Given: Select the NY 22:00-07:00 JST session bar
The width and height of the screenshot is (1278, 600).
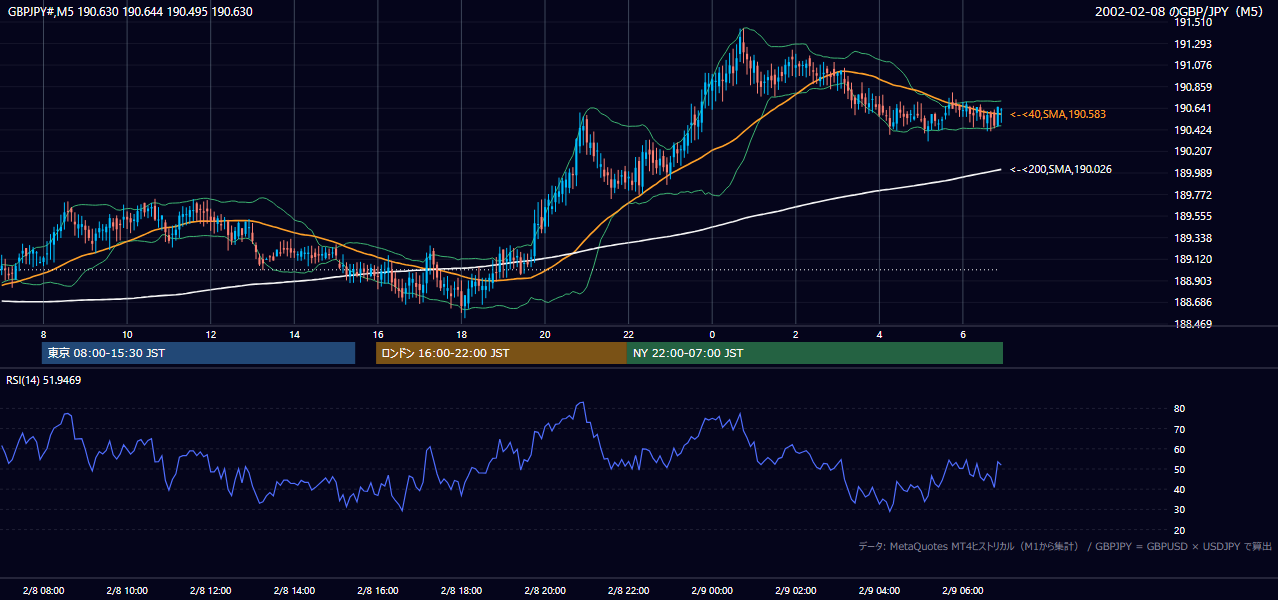Looking at the screenshot, I should pos(815,353).
